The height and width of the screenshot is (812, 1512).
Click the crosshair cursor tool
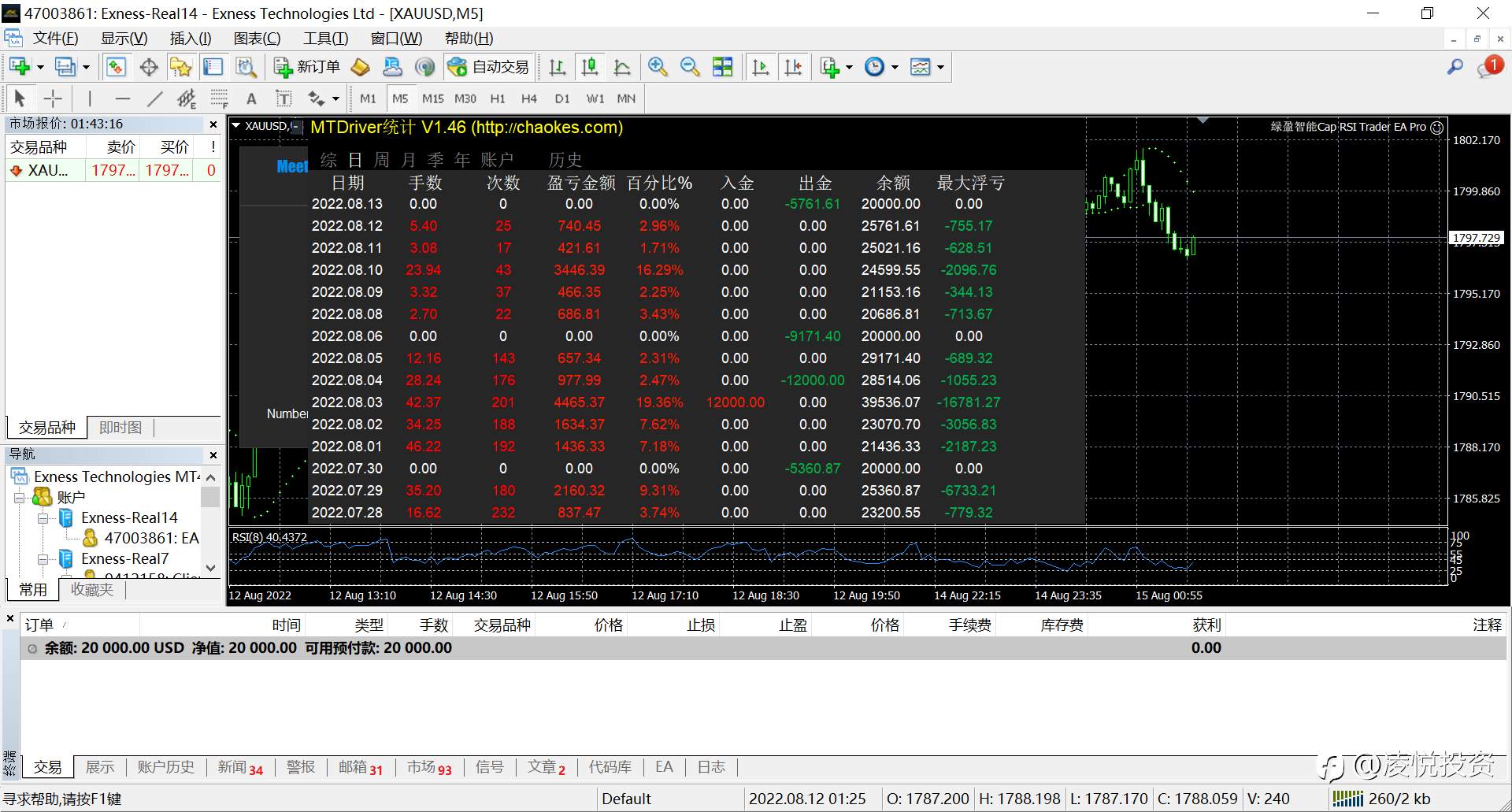pos(53,98)
